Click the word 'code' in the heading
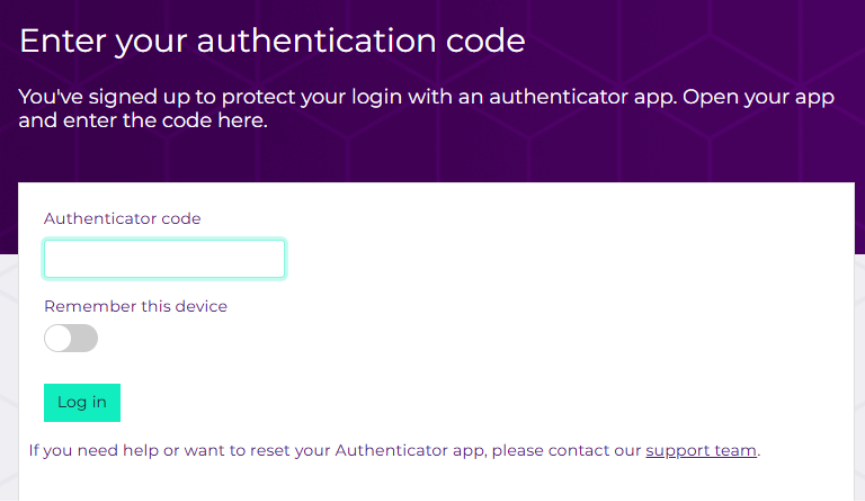865x501 pixels. (x=485, y=41)
